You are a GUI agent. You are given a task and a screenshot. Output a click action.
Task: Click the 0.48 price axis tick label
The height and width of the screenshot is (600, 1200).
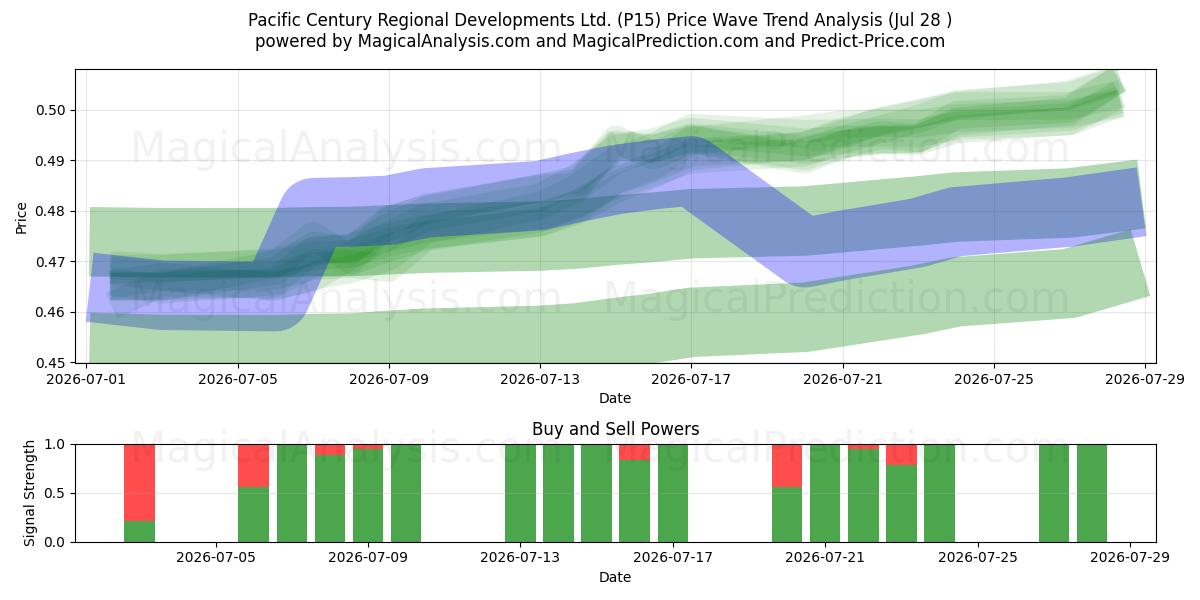point(49,211)
